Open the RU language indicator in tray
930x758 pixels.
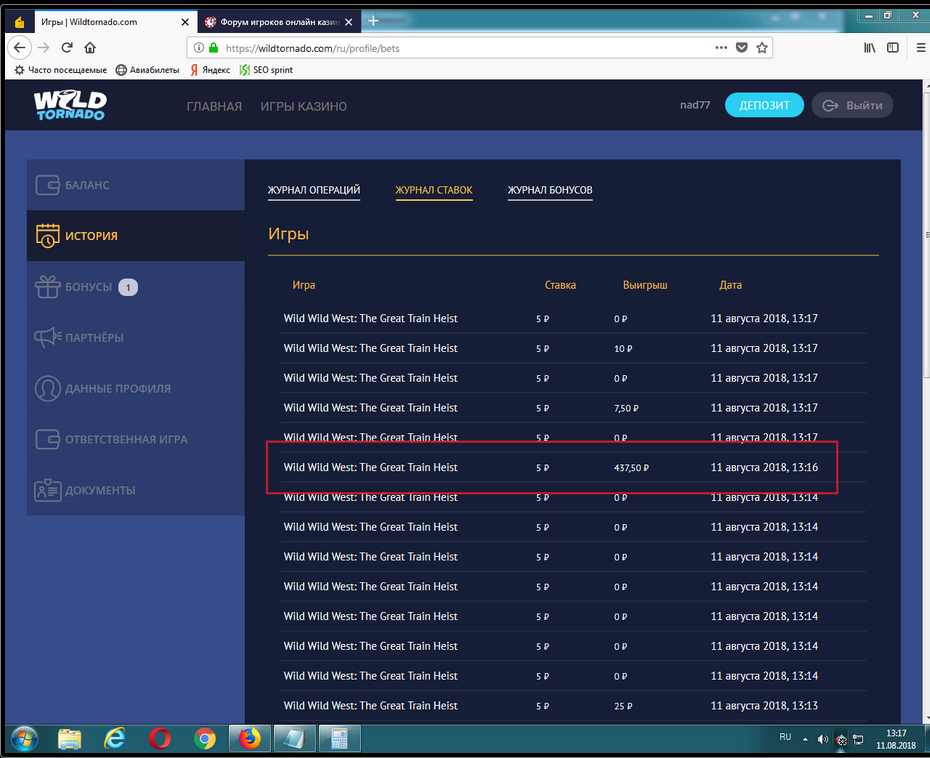coord(785,737)
